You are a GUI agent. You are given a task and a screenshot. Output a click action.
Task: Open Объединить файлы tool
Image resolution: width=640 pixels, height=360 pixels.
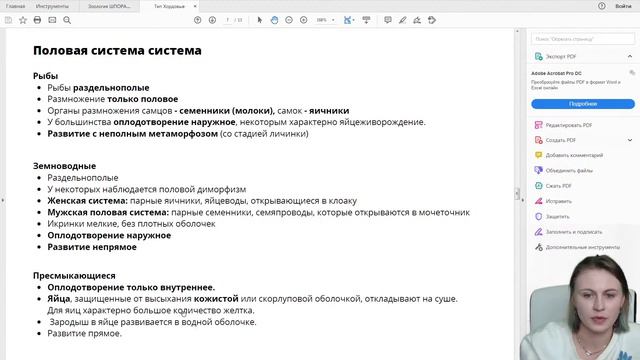click(x=564, y=171)
